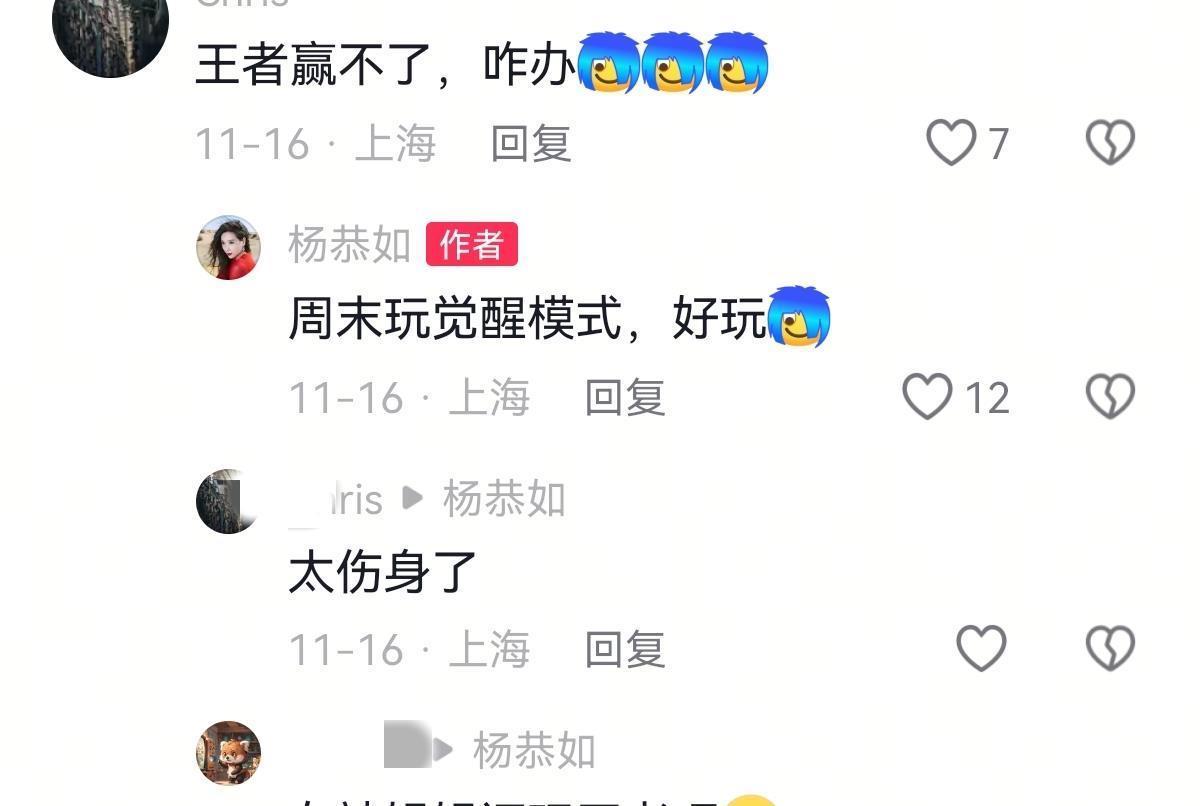The image size is (1200, 806).
Task: Open 杨恭如 mention in the '太伤身了' reply header
Action: click(504, 499)
